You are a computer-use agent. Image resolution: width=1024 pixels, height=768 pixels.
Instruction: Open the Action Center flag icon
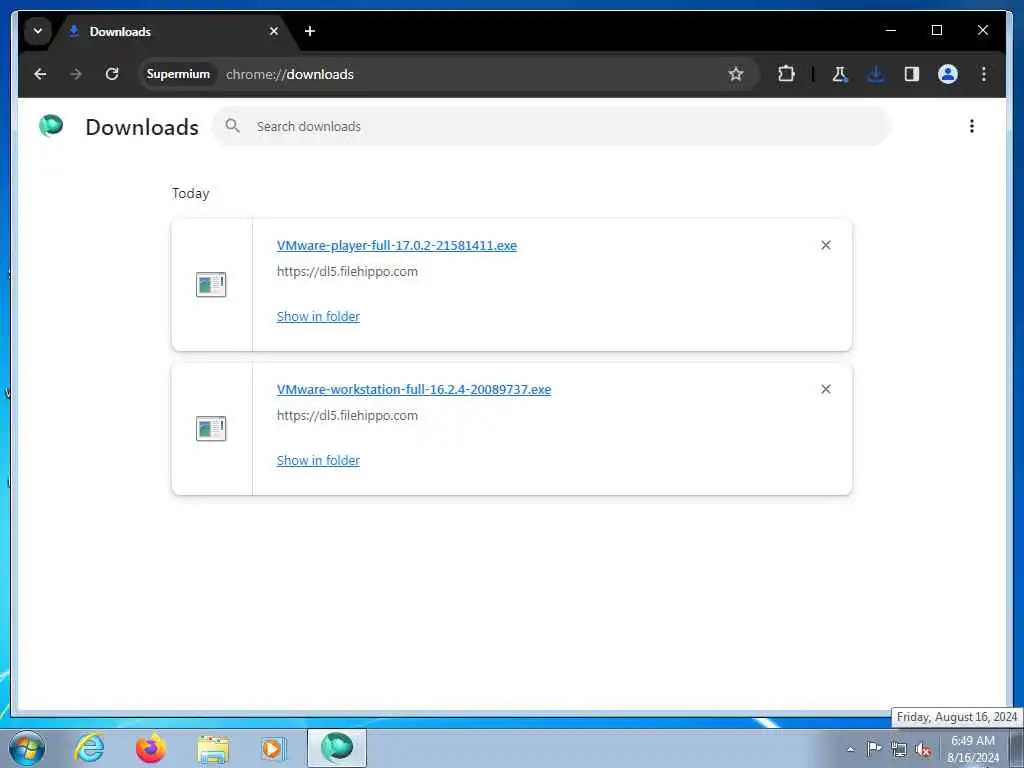click(873, 748)
